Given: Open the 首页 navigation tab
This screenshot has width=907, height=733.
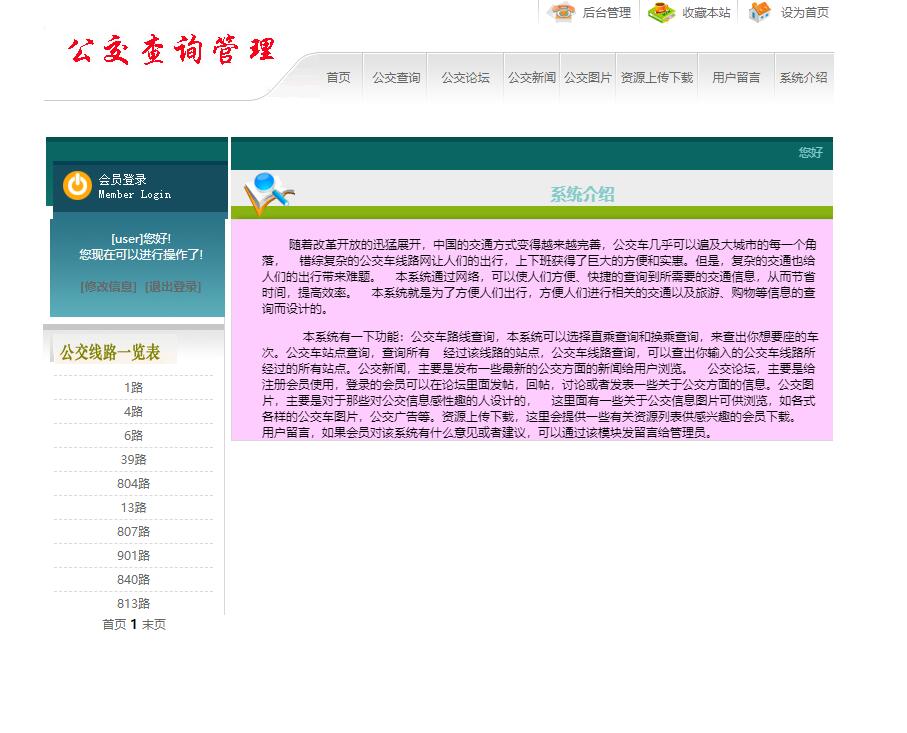Looking at the screenshot, I should point(337,75).
